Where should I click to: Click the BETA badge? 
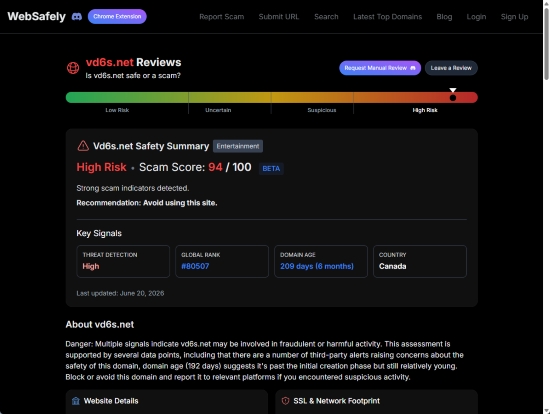271,168
